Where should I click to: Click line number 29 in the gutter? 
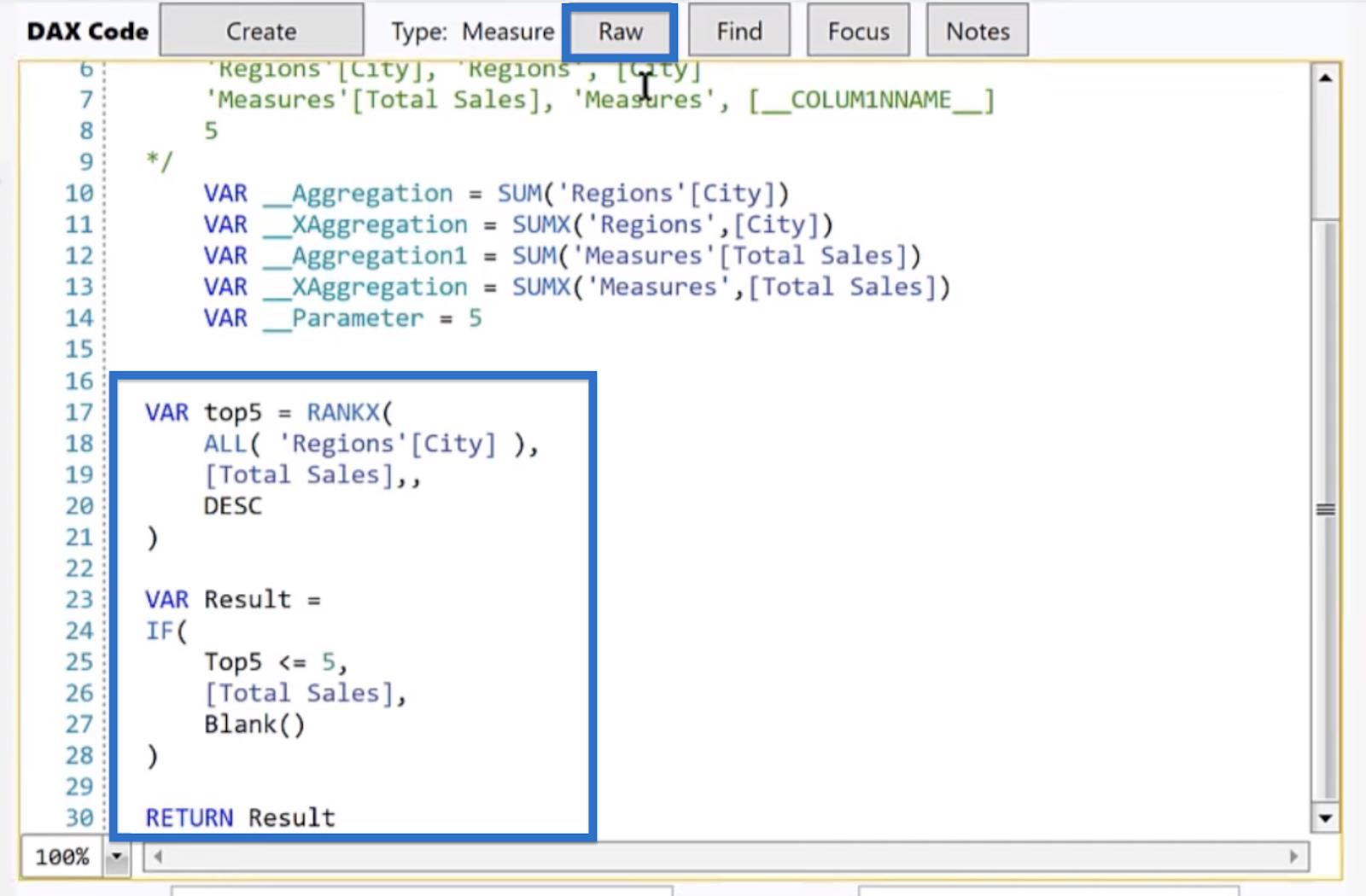click(79, 786)
